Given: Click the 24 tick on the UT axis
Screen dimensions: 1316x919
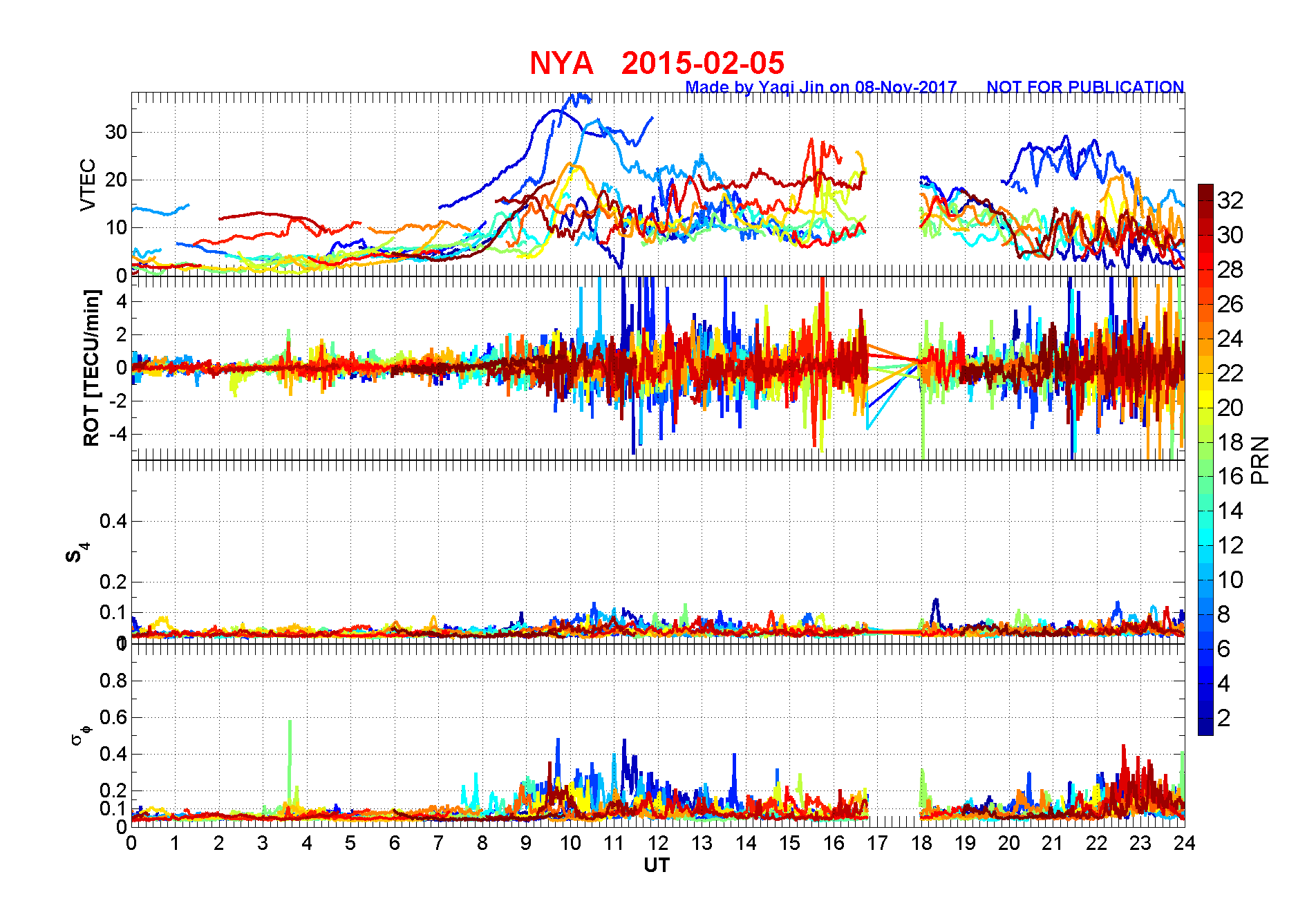Looking at the screenshot, I should (1184, 843).
